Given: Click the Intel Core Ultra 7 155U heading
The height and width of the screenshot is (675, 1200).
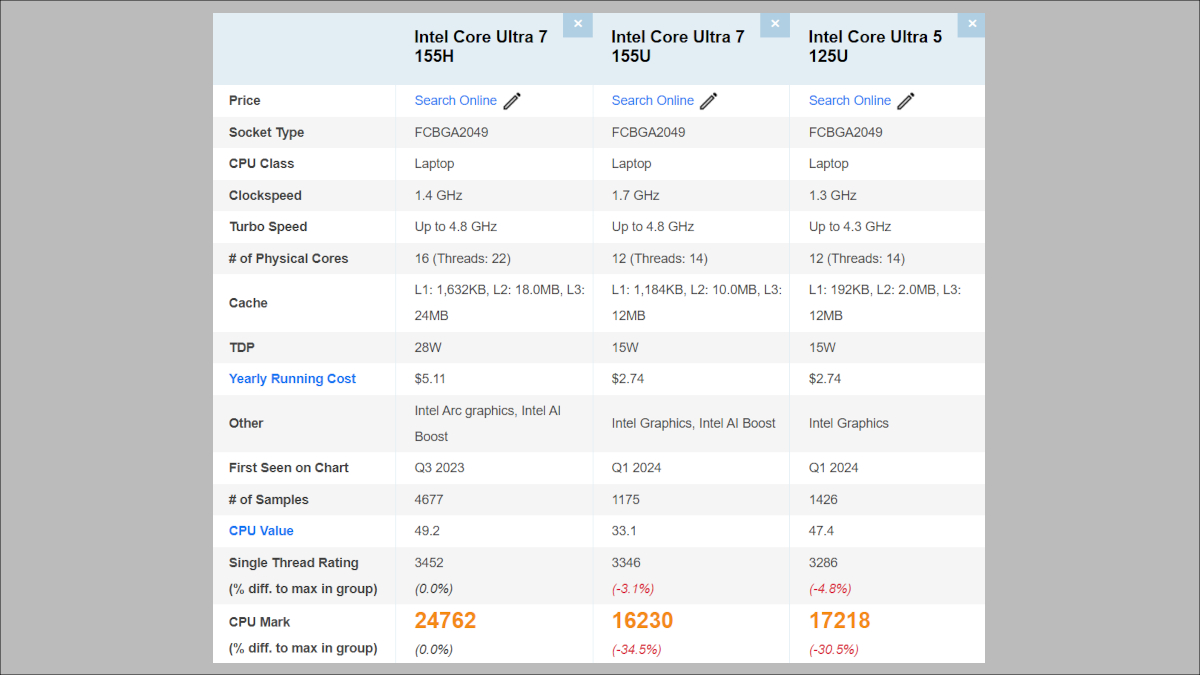Looking at the screenshot, I should 678,47.
